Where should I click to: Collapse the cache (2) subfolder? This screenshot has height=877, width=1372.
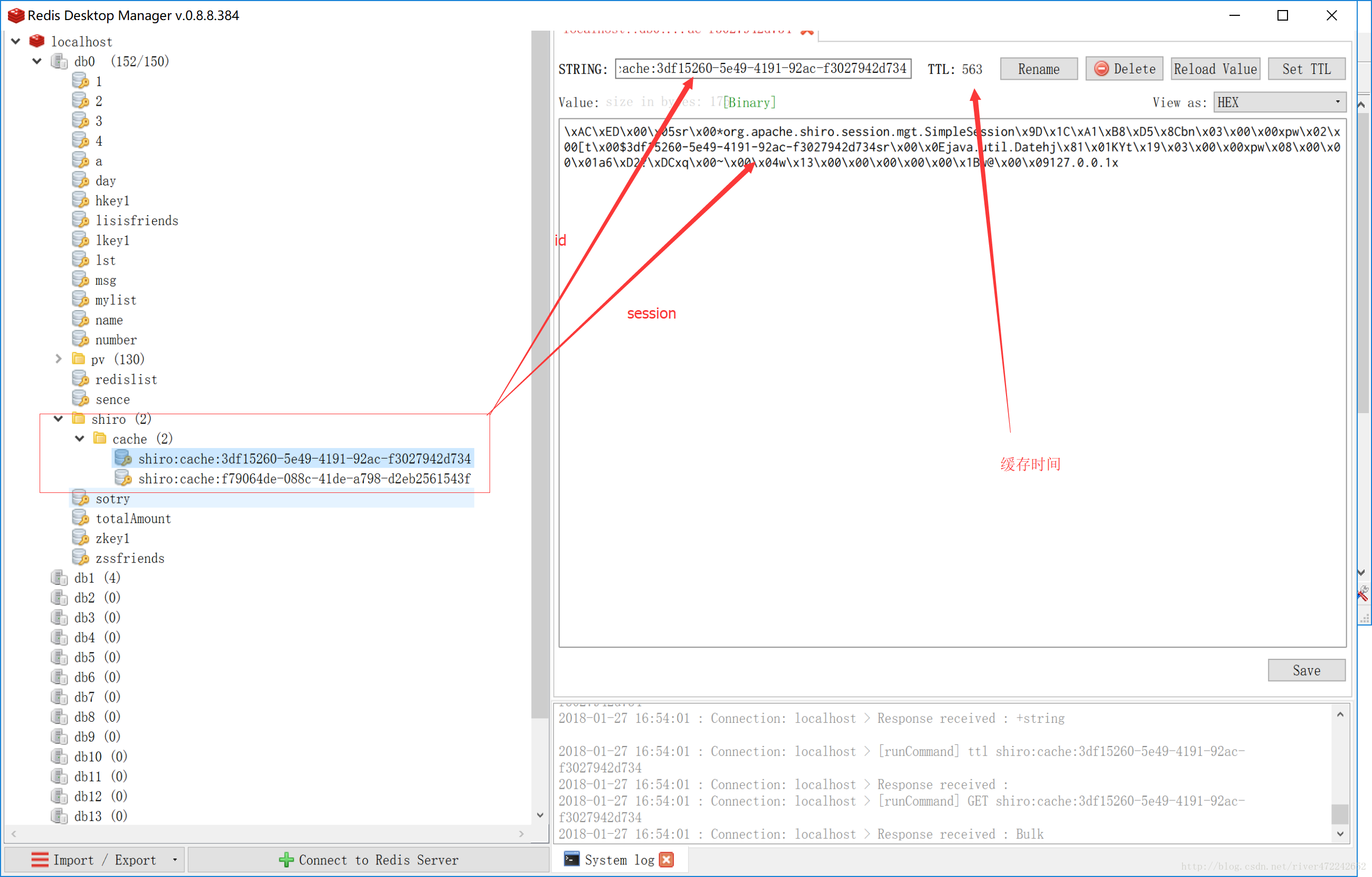[x=80, y=438]
